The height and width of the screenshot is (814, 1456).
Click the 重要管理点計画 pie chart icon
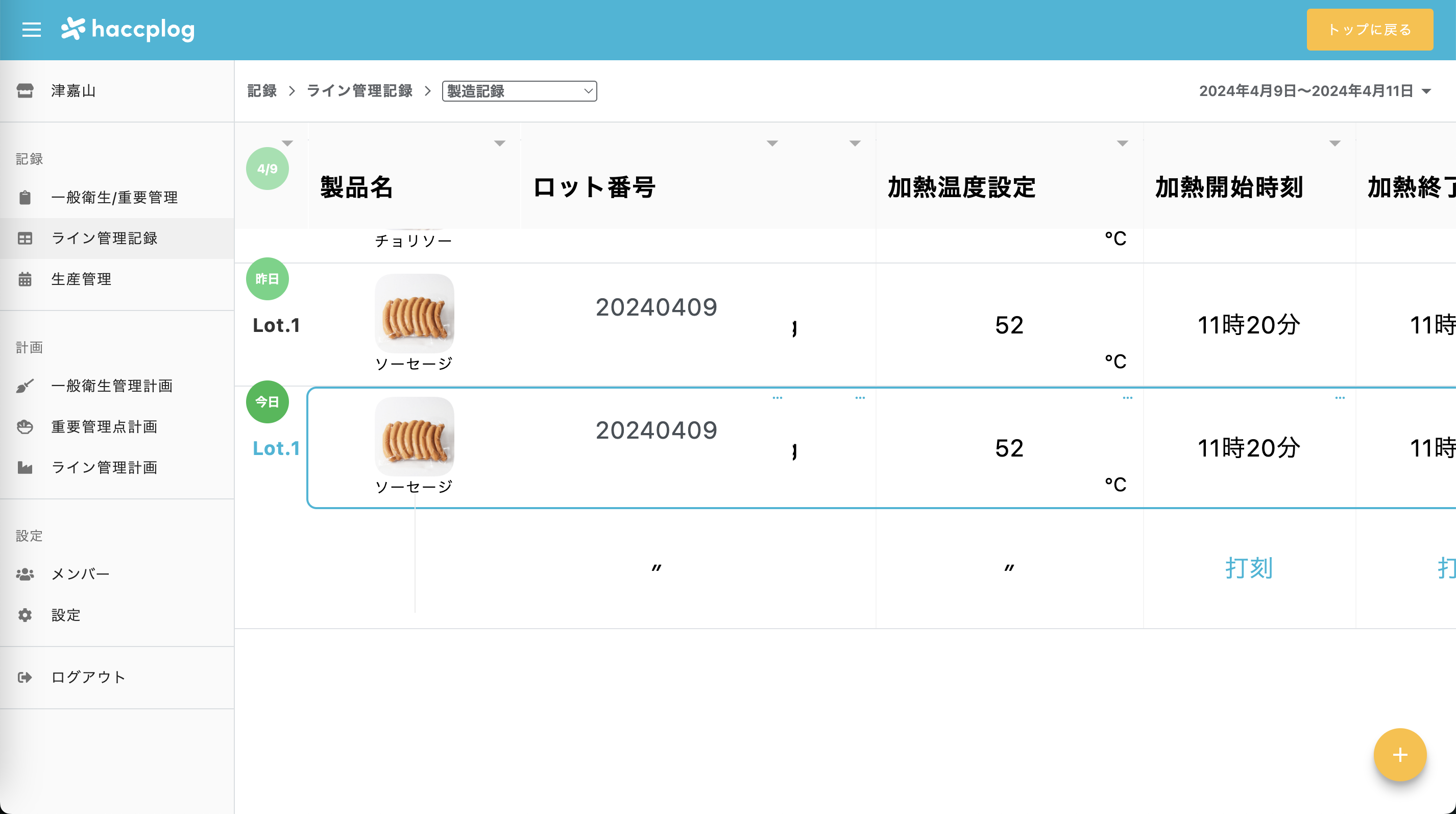click(26, 427)
